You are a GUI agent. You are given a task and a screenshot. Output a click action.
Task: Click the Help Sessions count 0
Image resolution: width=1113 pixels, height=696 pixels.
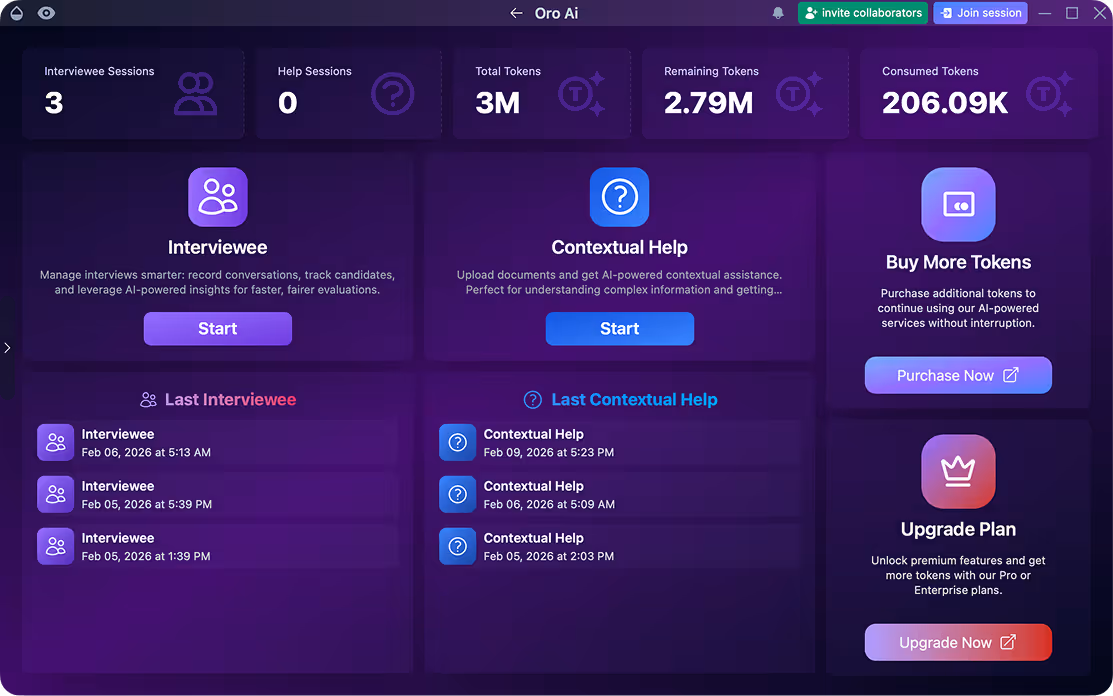coord(287,104)
